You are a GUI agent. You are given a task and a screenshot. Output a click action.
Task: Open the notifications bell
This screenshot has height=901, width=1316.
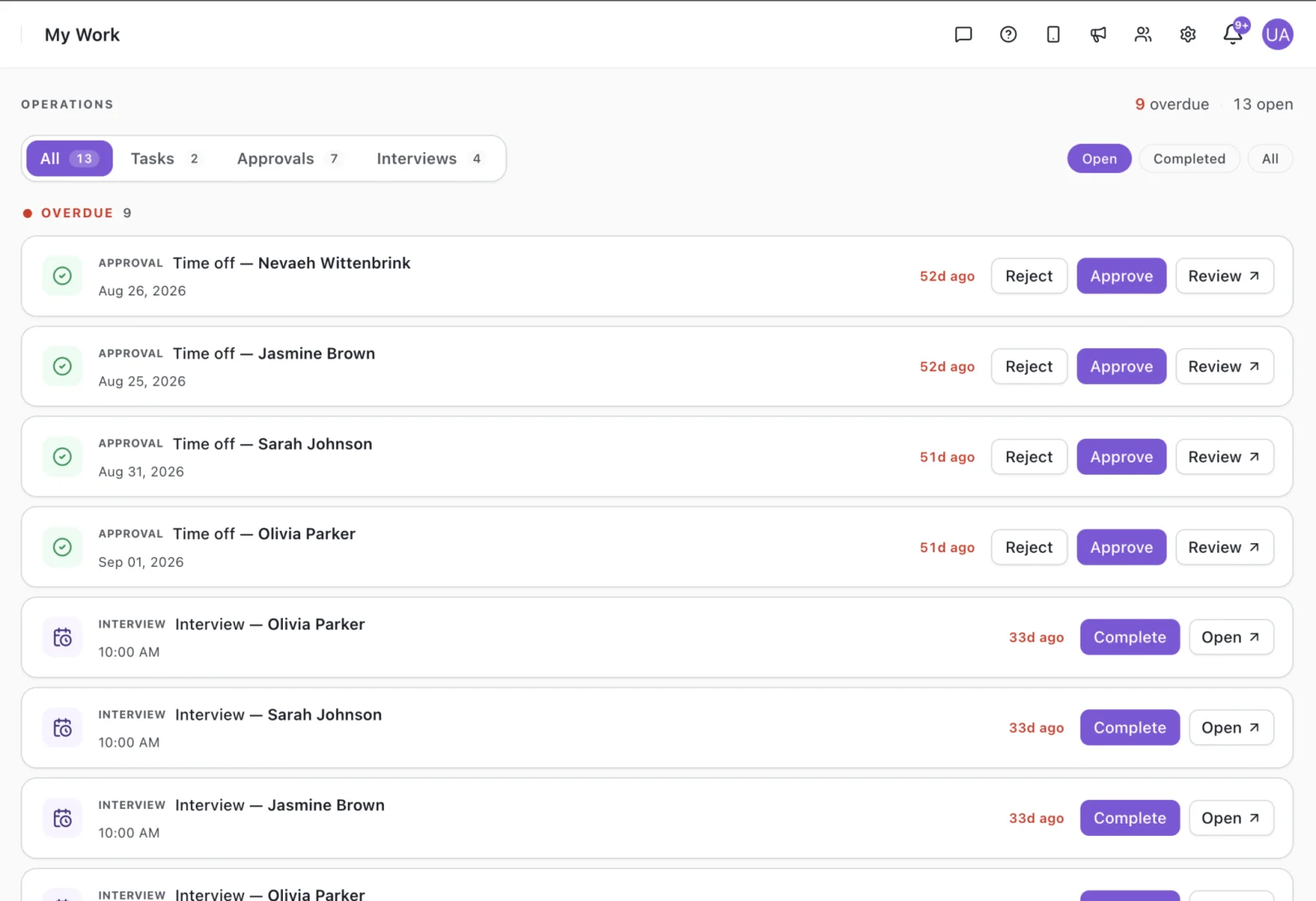point(1233,35)
